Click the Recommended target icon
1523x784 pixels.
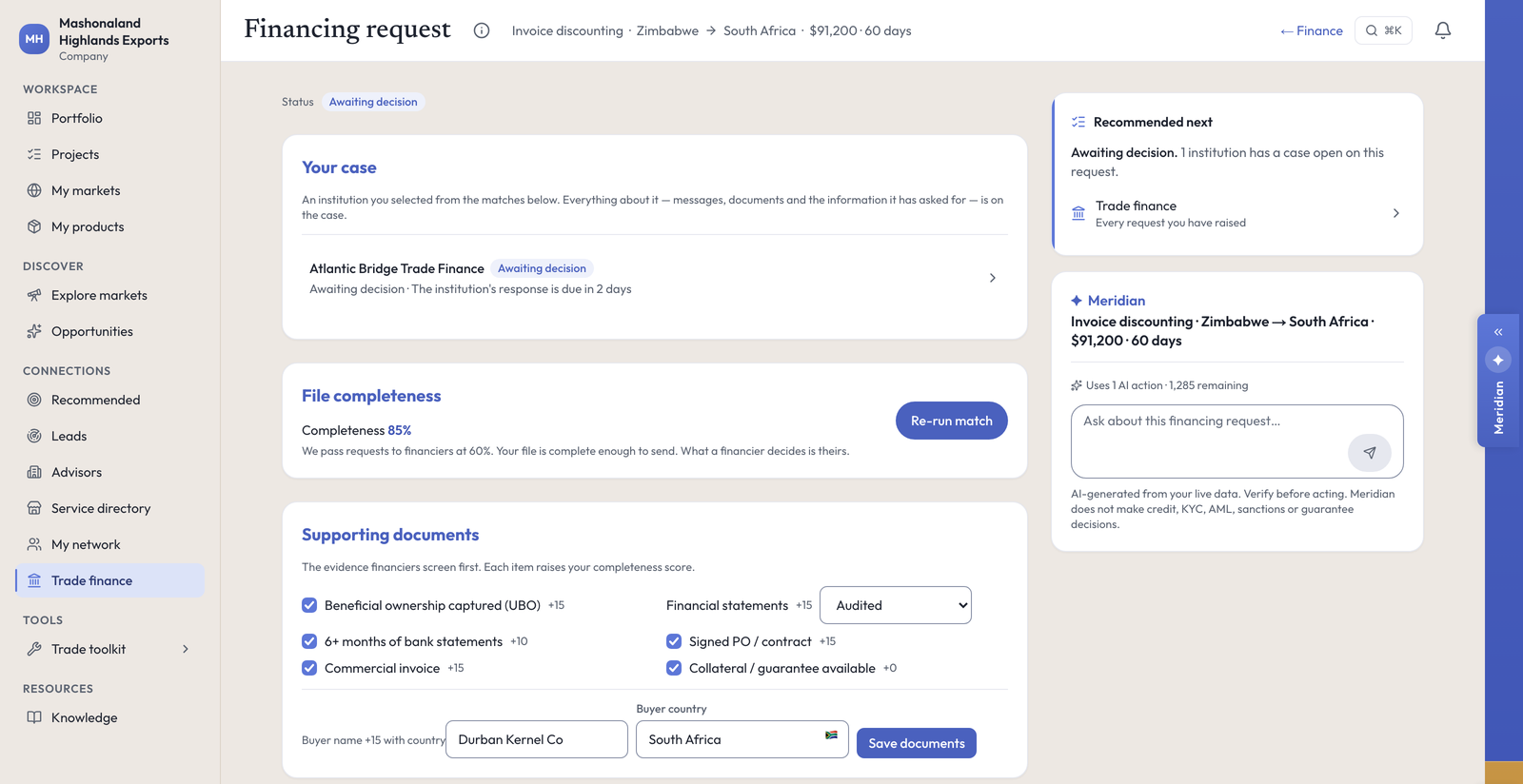click(x=34, y=400)
